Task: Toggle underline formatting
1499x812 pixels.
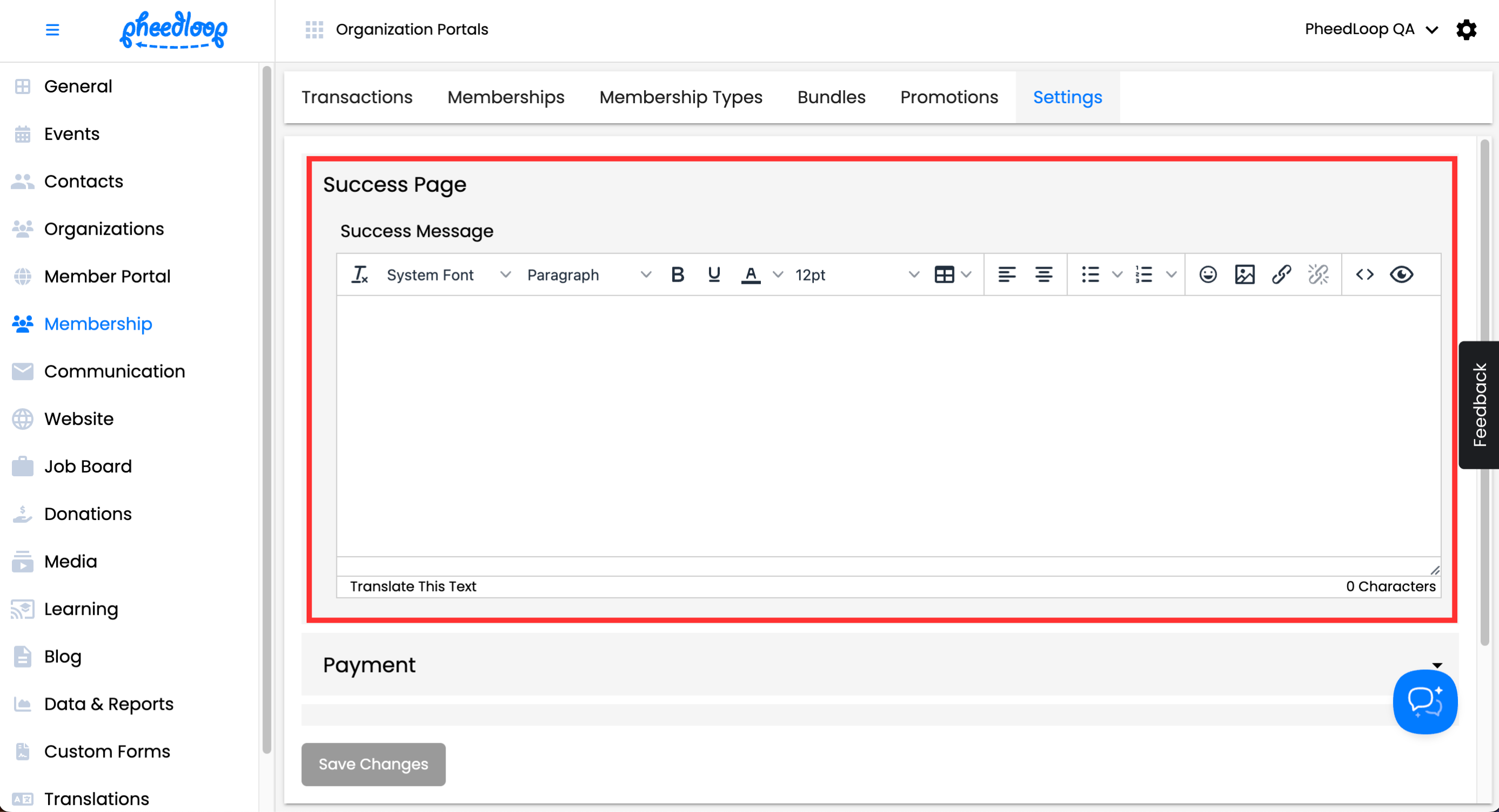Action: [714, 275]
